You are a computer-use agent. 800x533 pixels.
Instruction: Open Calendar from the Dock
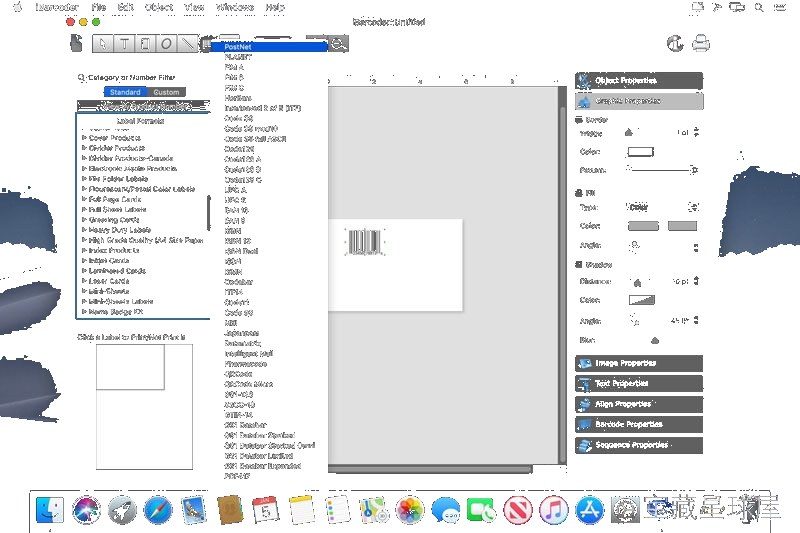[x=266, y=510]
